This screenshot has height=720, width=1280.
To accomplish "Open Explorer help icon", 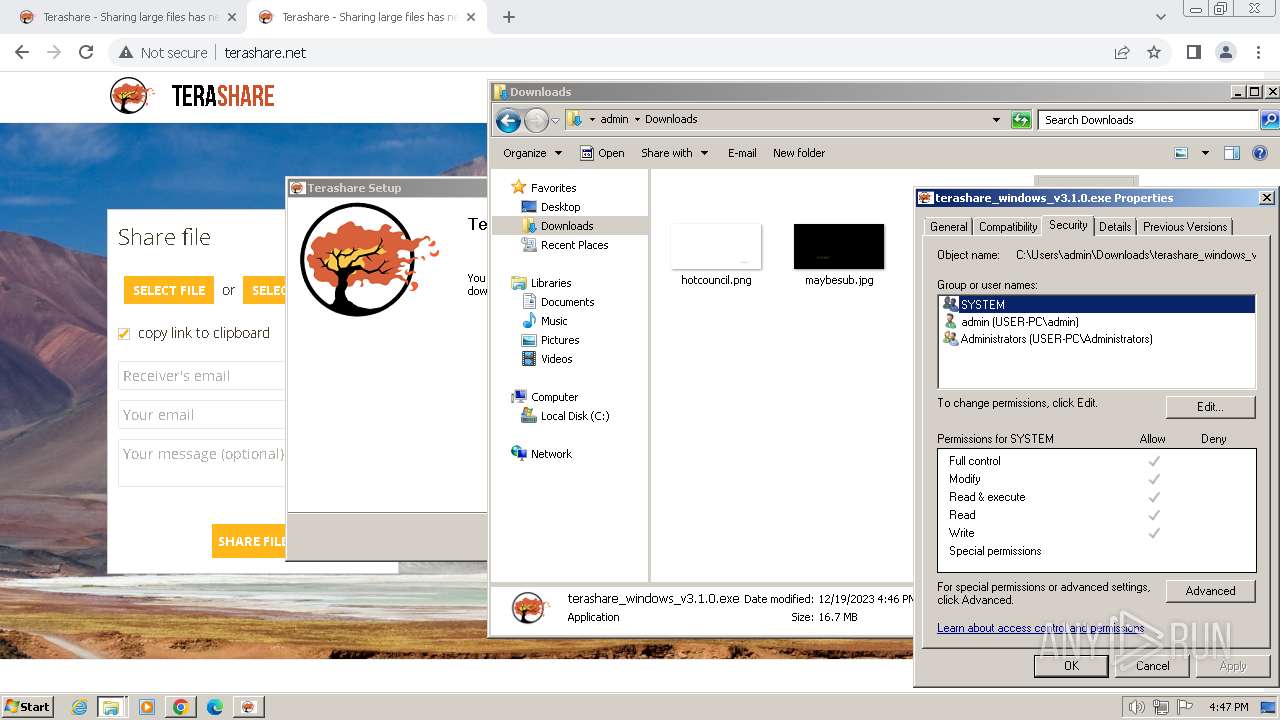I will 1260,153.
